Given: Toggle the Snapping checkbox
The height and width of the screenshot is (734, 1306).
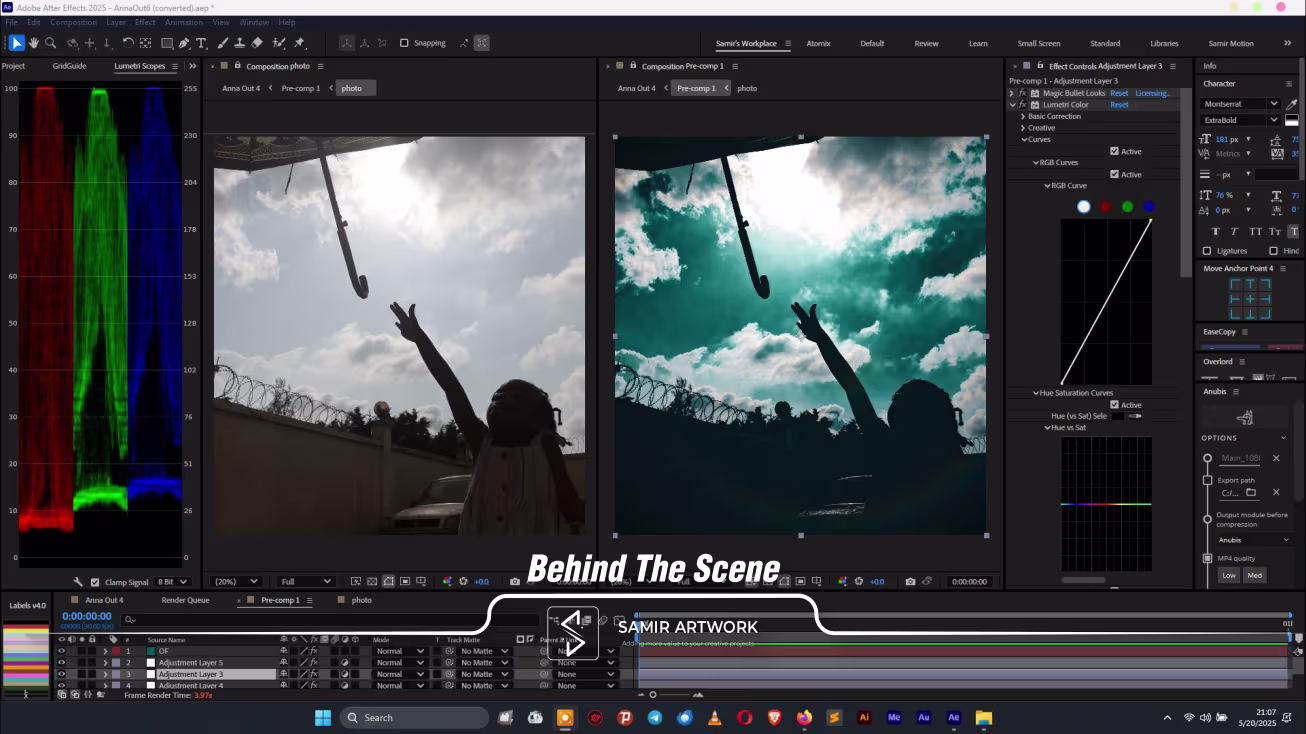Looking at the screenshot, I should point(404,43).
